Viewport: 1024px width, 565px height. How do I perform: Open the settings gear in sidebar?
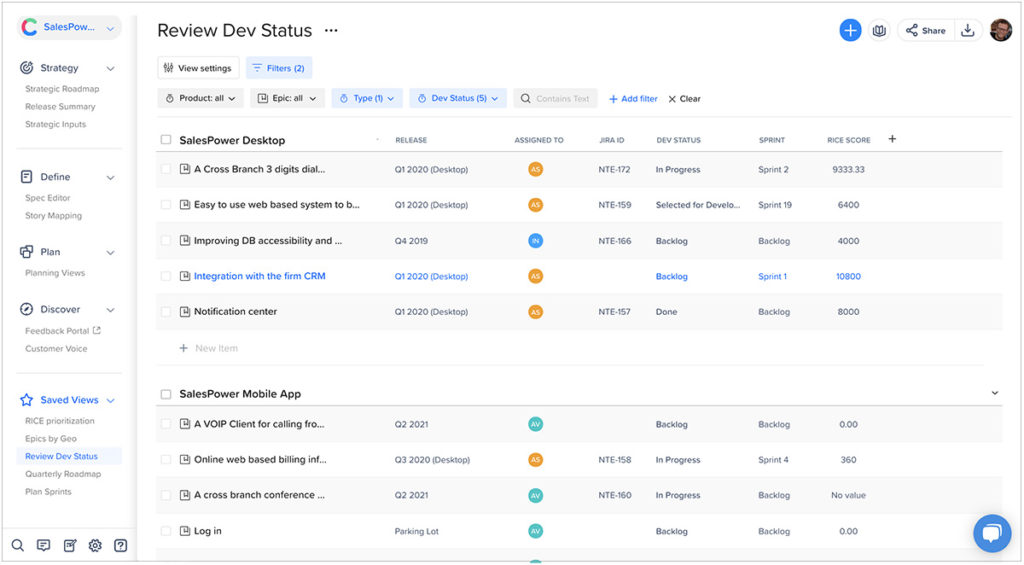pyautogui.click(x=95, y=545)
